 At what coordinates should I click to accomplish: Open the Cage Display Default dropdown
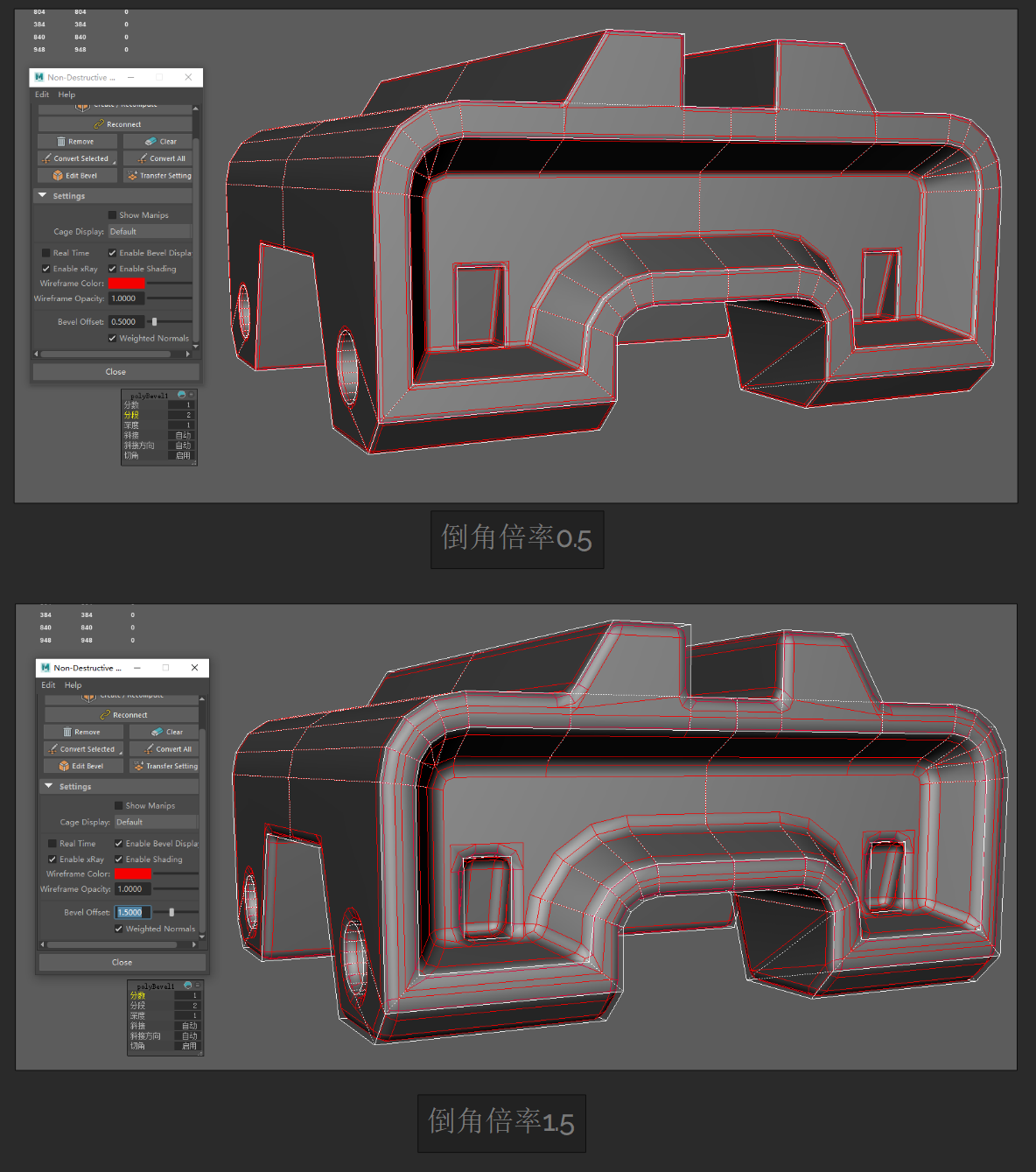(x=150, y=232)
